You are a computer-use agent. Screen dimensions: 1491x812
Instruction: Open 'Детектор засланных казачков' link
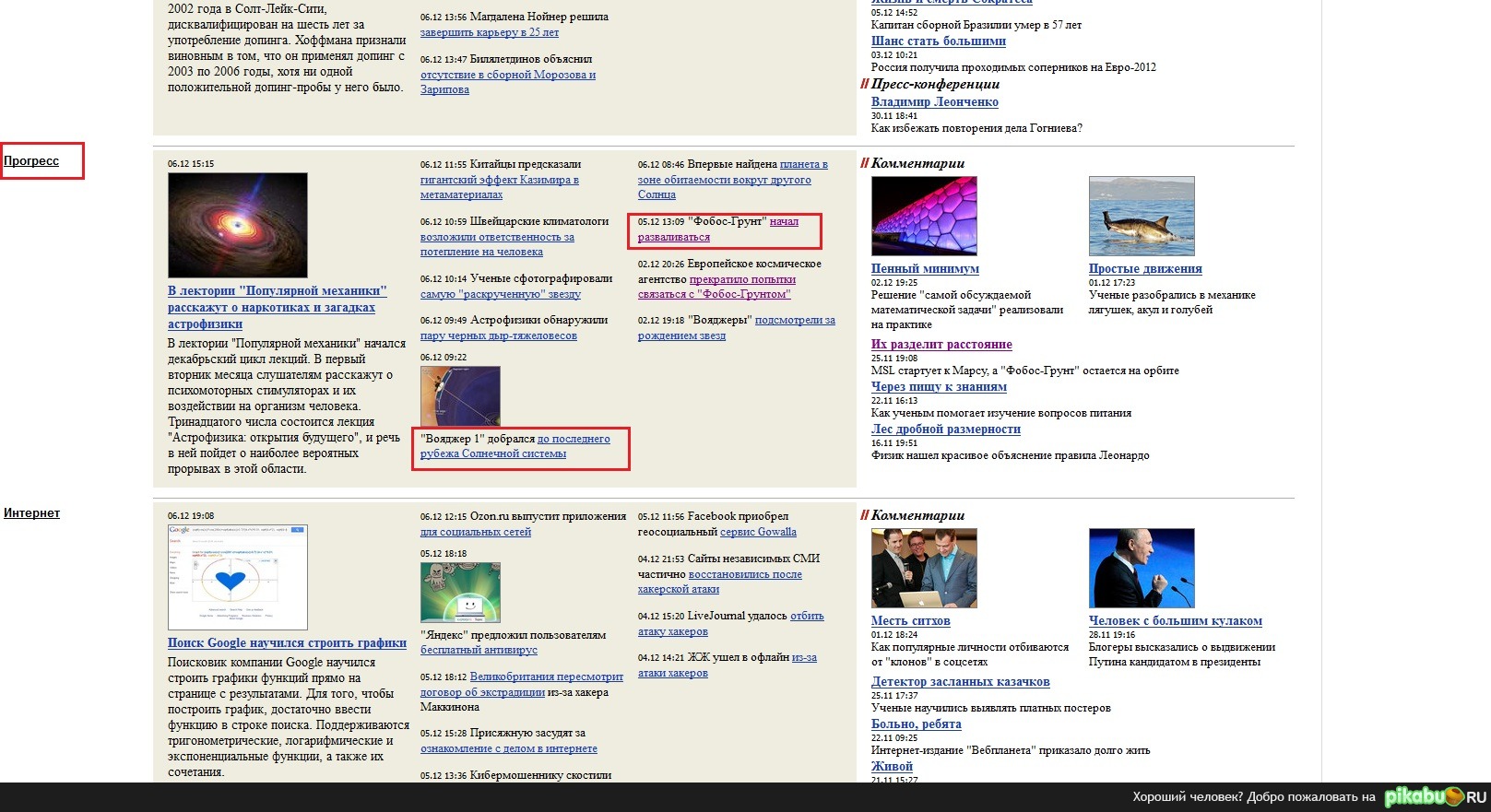click(960, 682)
